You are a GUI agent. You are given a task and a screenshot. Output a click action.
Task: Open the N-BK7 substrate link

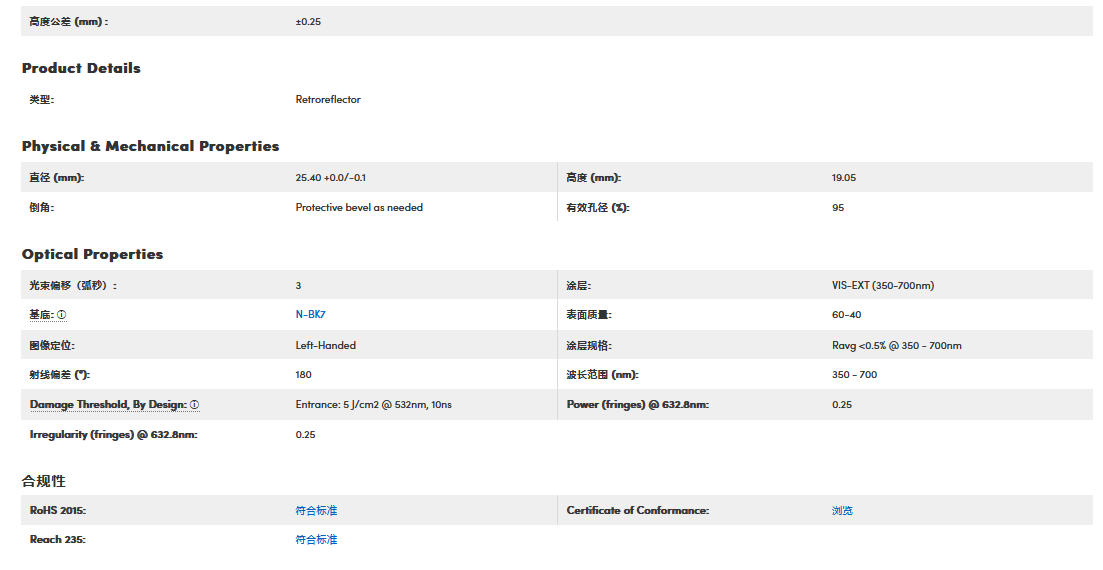(310, 315)
